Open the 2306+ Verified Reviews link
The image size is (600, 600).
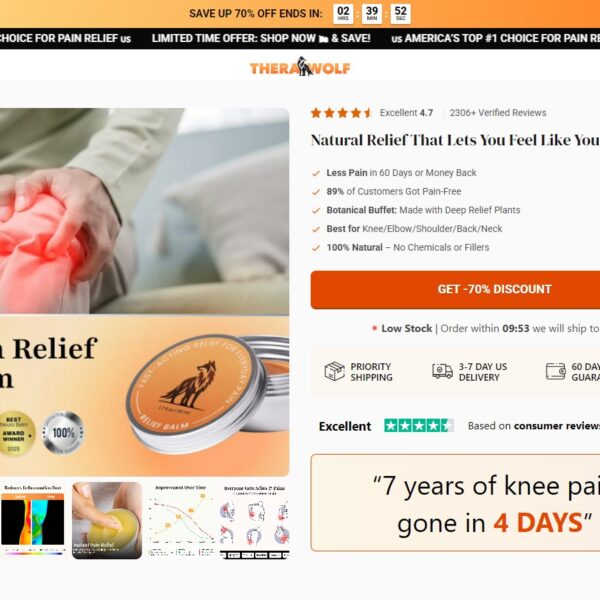[498, 113]
